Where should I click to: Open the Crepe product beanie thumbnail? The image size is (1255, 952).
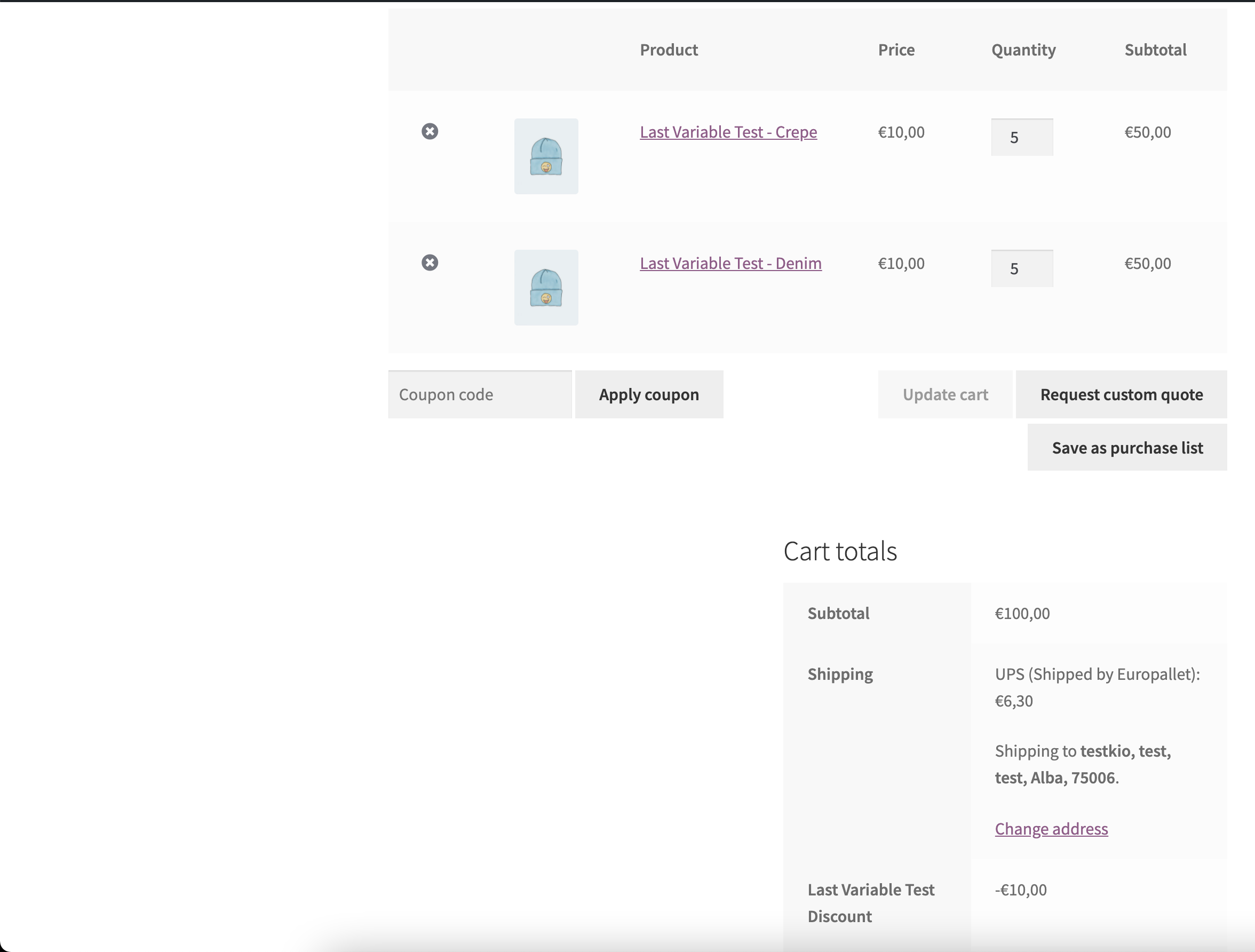pyautogui.click(x=546, y=156)
